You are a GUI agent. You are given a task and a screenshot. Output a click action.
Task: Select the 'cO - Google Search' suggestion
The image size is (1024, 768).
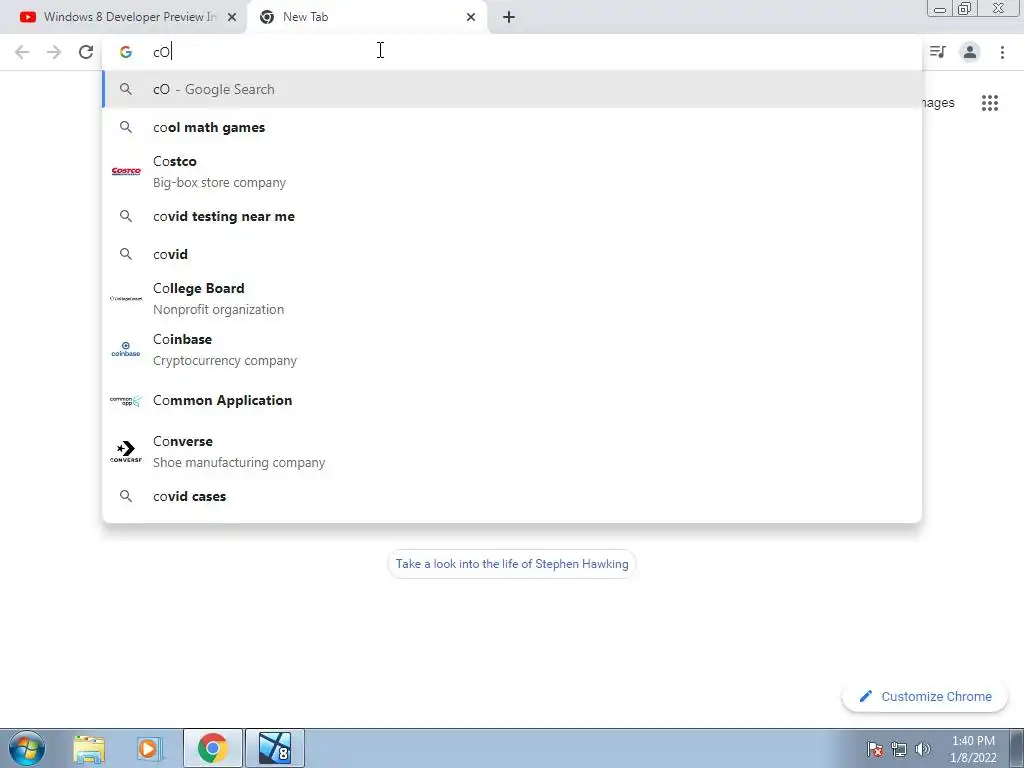click(512, 89)
